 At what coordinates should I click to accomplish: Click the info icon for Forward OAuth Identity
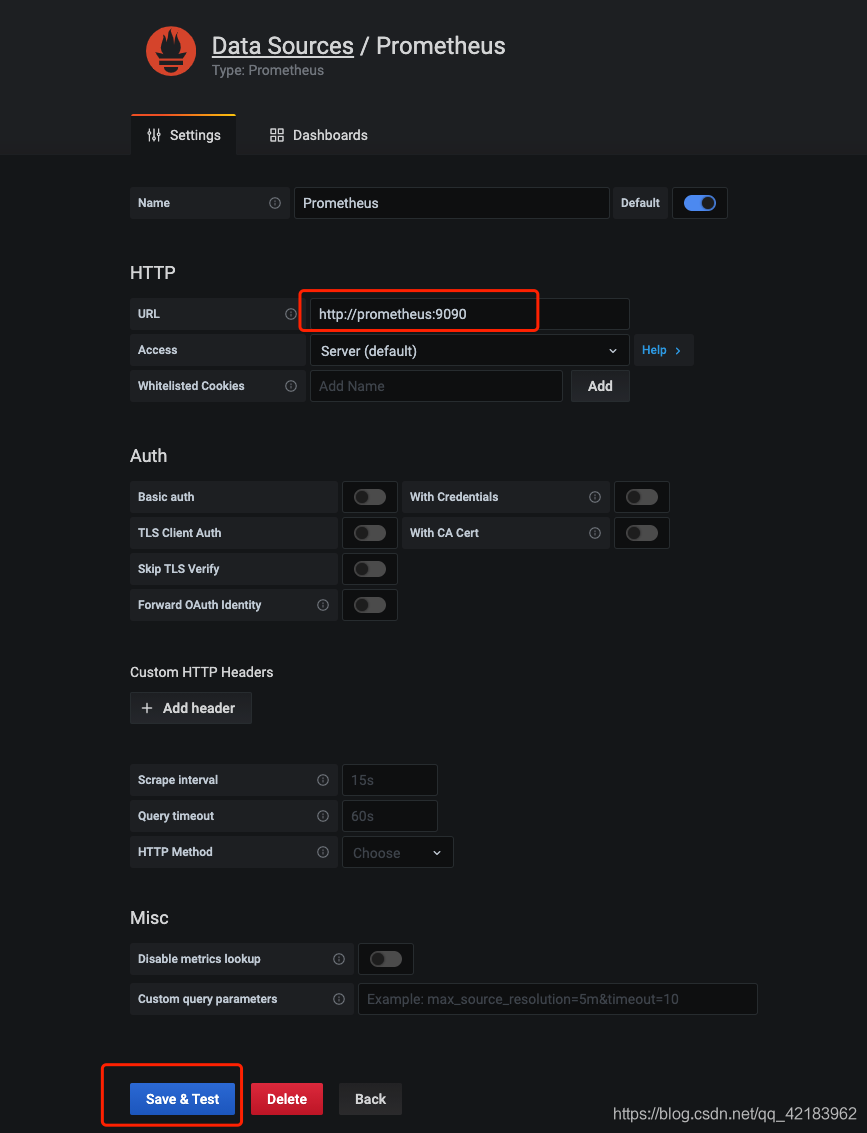tap(323, 605)
